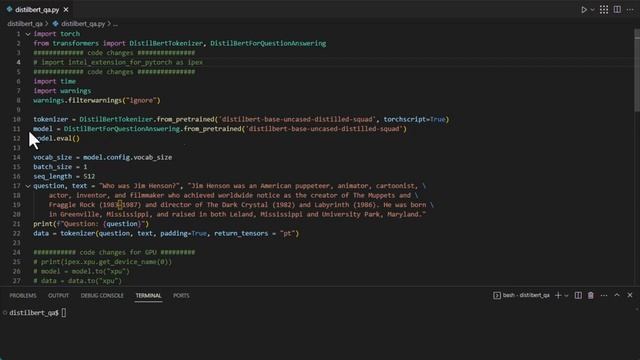Click the Python file icon on tab

tap(9, 9)
